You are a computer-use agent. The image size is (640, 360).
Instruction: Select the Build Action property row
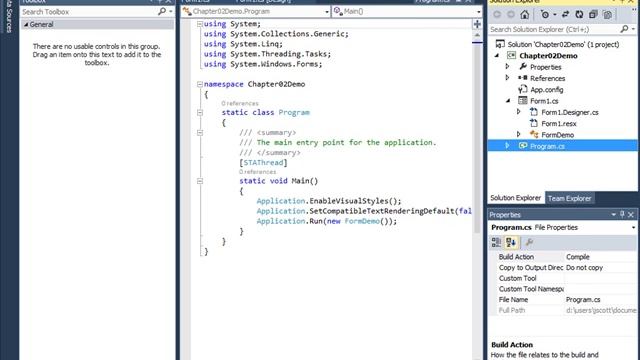(564, 257)
